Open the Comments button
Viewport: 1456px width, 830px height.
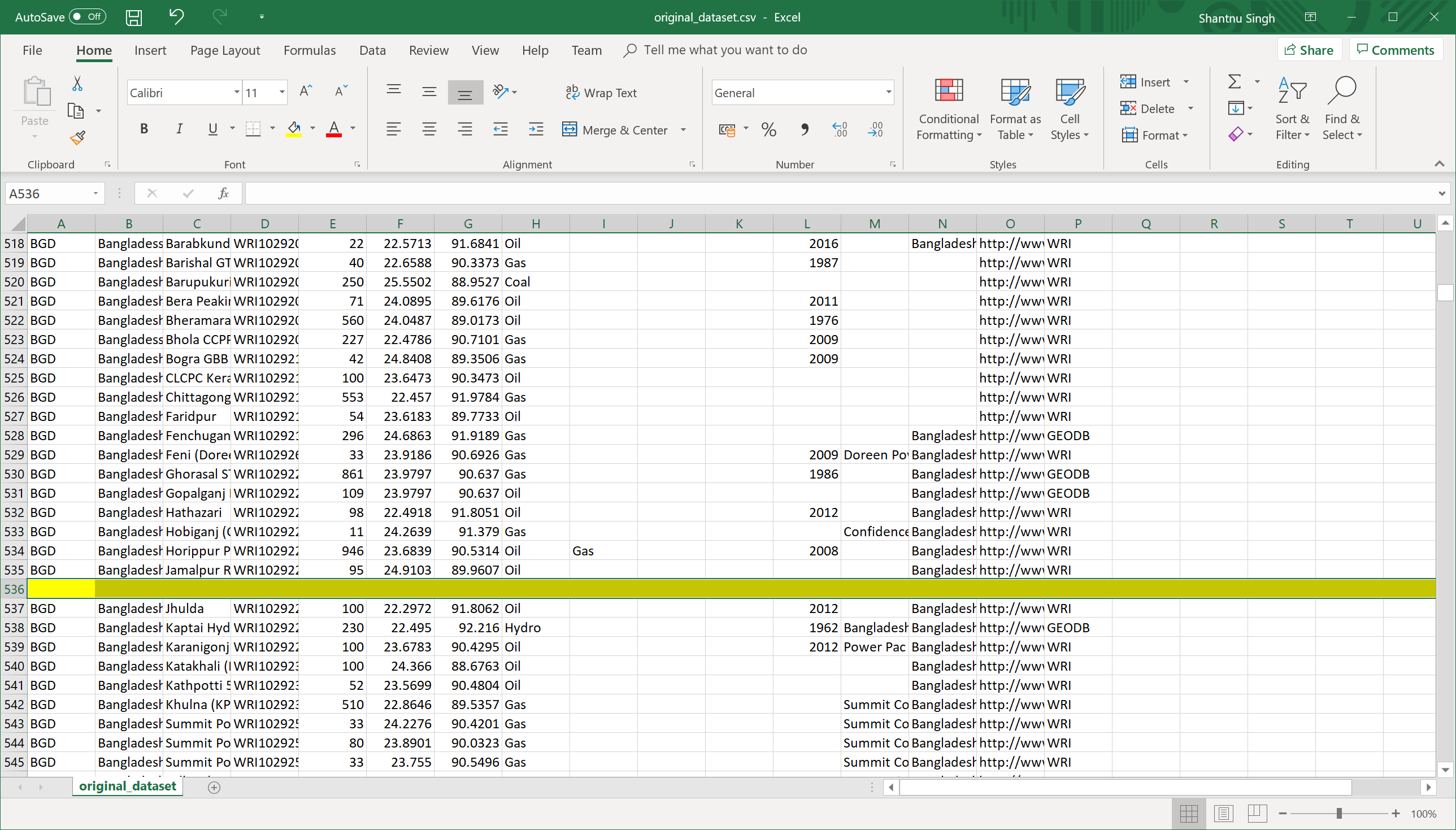click(x=1396, y=50)
